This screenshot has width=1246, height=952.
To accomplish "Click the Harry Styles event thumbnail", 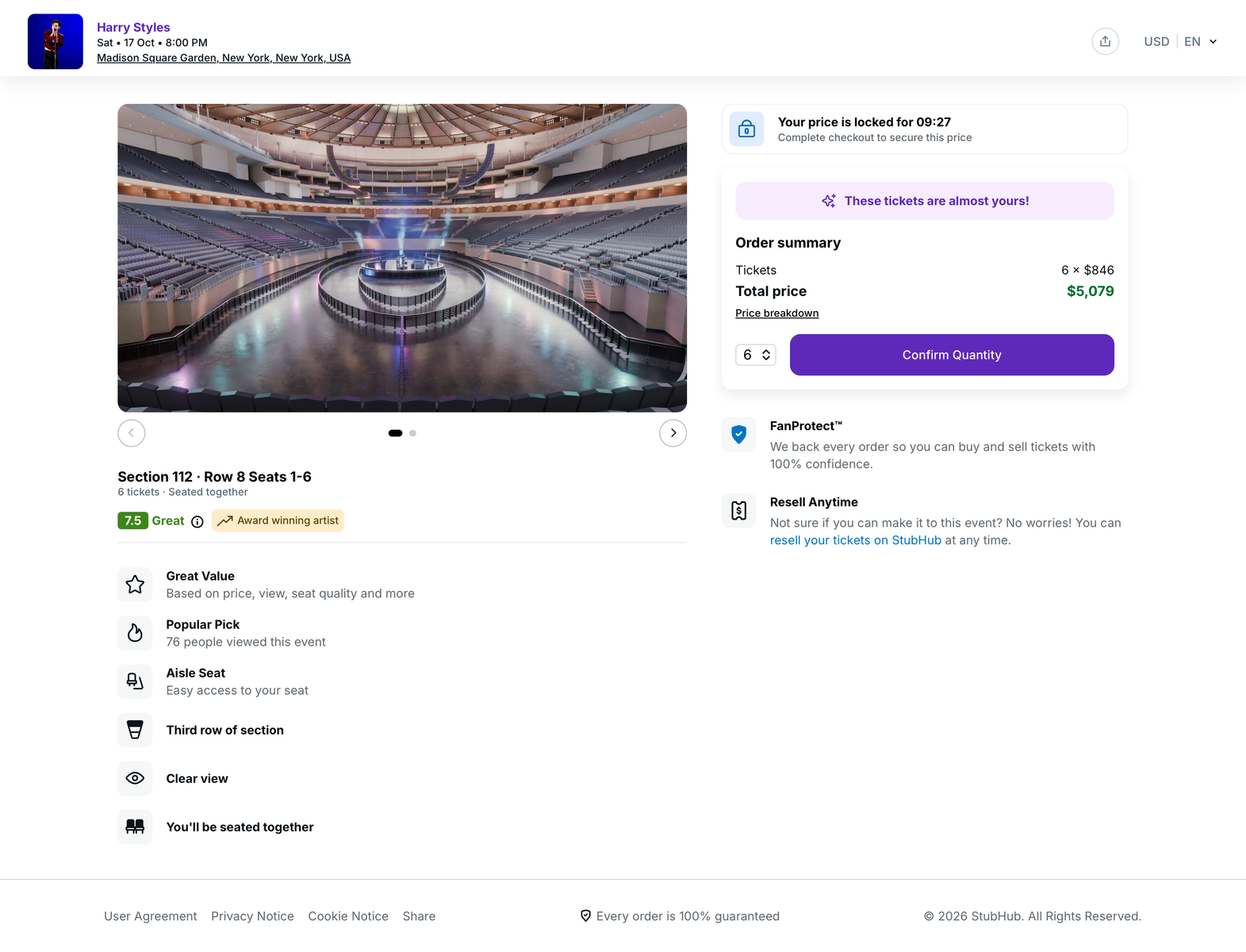I will tap(56, 41).
